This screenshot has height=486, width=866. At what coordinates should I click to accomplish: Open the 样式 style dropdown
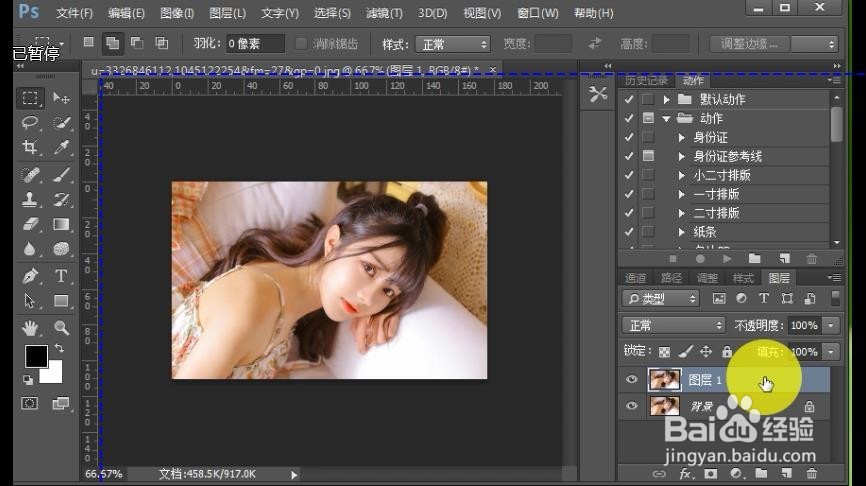[453, 44]
